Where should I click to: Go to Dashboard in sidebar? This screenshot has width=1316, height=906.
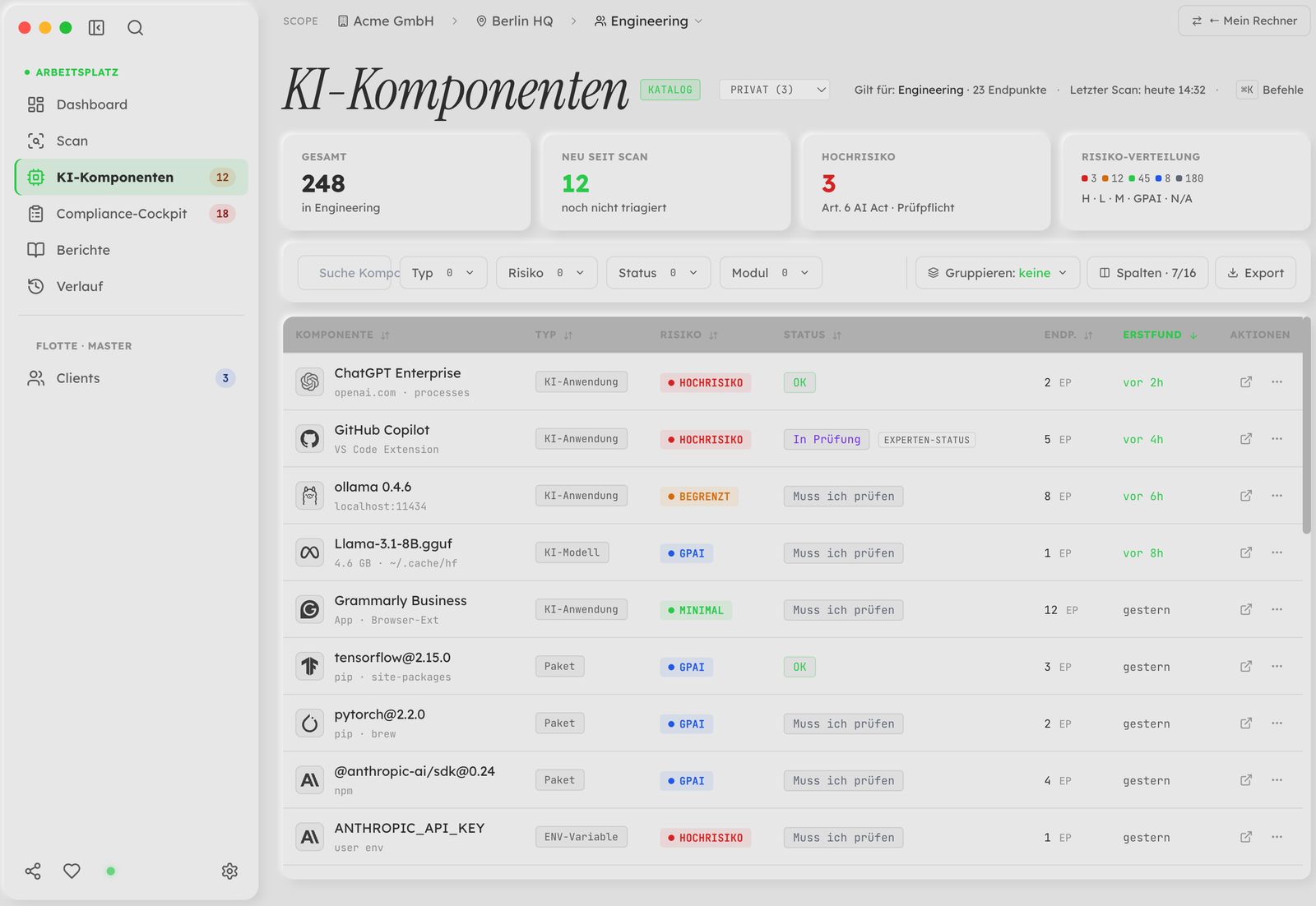(132, 104)
